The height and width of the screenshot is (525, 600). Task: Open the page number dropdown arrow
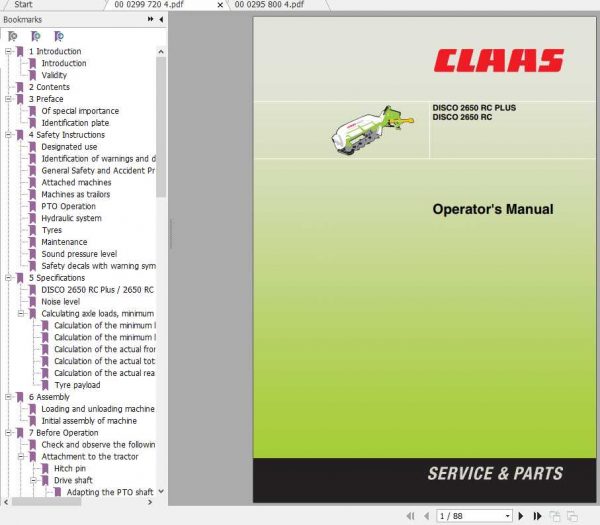click(x=507, y=516)
